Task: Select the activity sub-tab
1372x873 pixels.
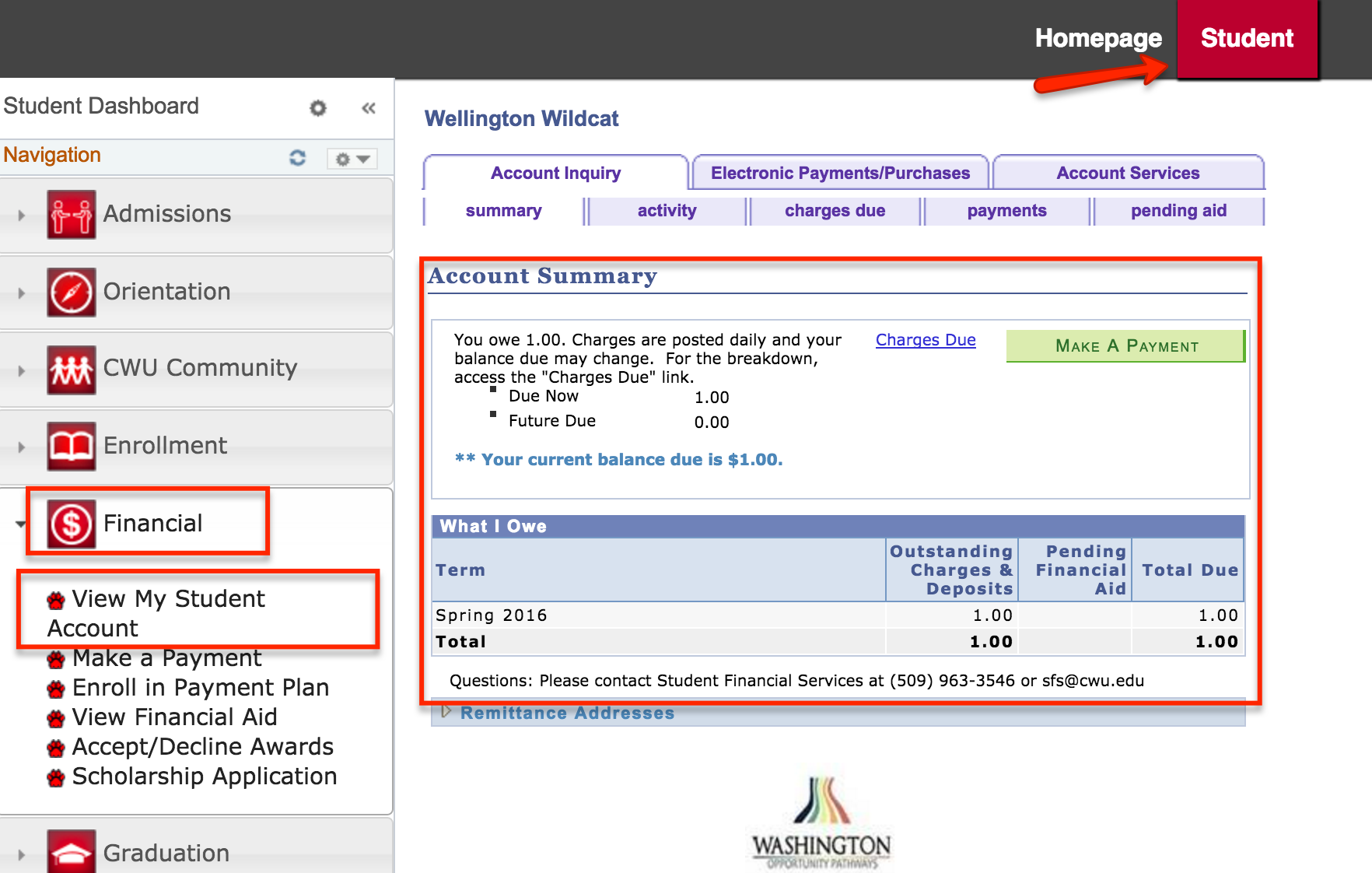Action: [x=667, y=211]
